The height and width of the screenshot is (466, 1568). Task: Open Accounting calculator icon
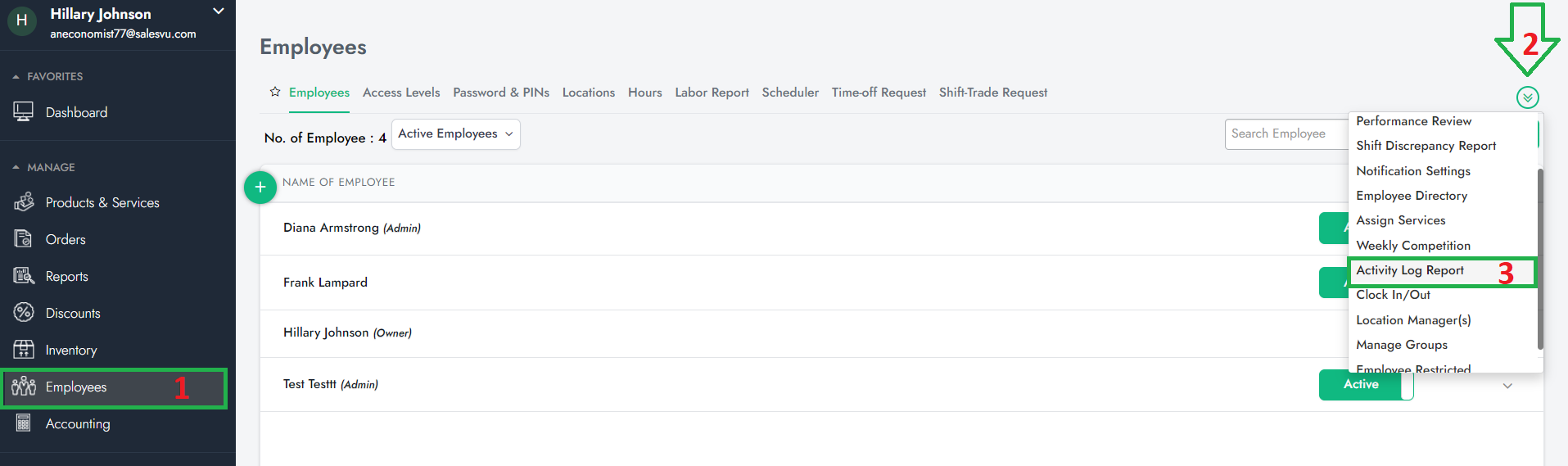pyautogui.click(x=24, y=423)
